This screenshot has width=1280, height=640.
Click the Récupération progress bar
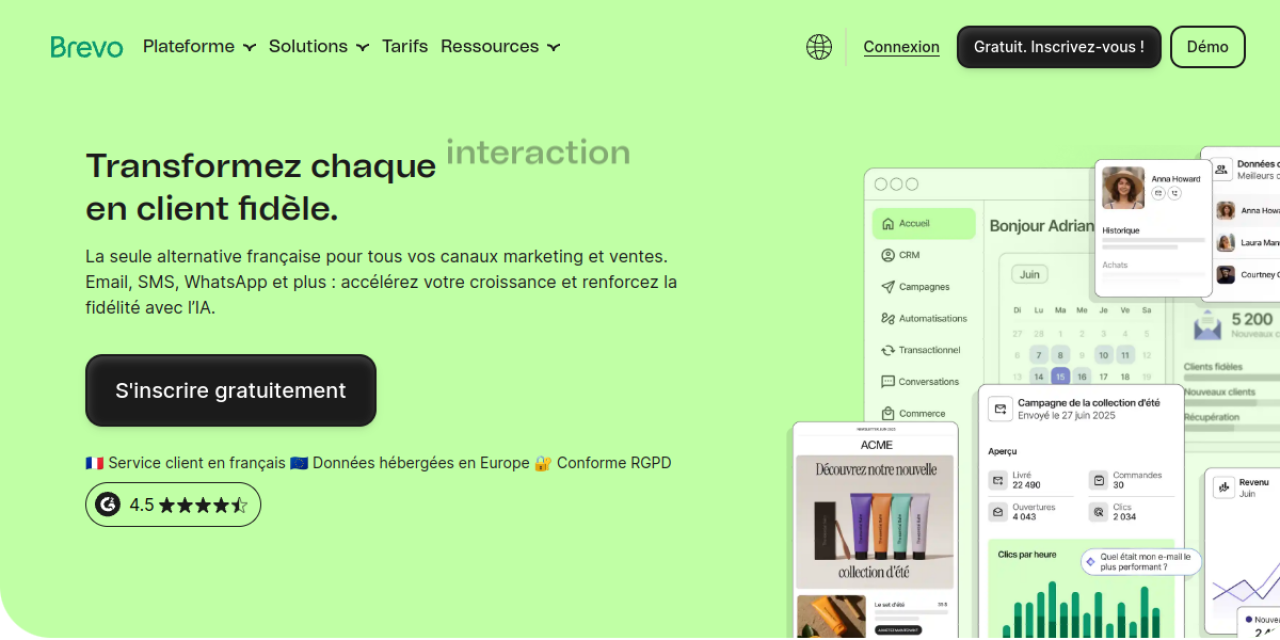pyautogui.click(x=1232, y=428)
